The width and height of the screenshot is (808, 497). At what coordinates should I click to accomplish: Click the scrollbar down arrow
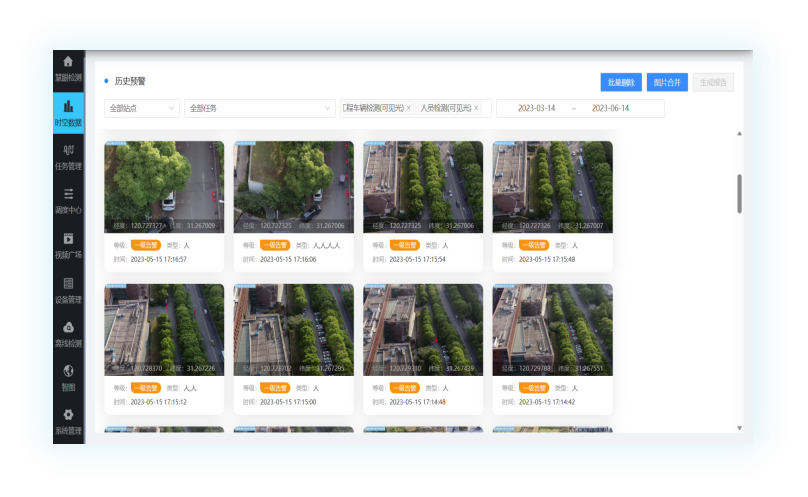(739, 428)
